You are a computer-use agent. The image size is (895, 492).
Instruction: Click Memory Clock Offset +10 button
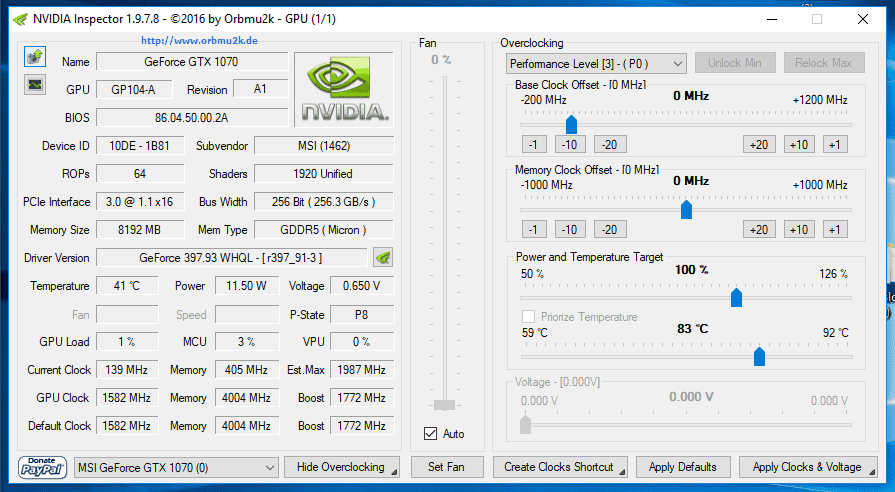799,229
